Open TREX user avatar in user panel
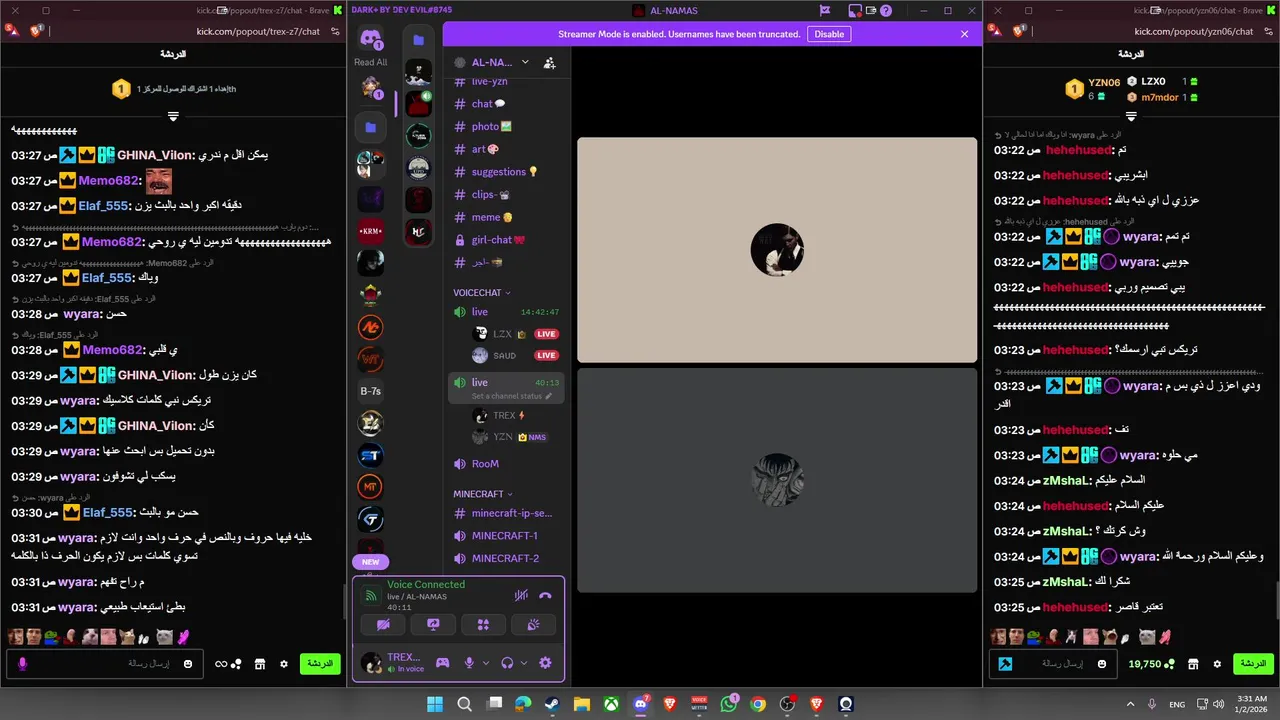1280x720 pixels. coord(372,662)
